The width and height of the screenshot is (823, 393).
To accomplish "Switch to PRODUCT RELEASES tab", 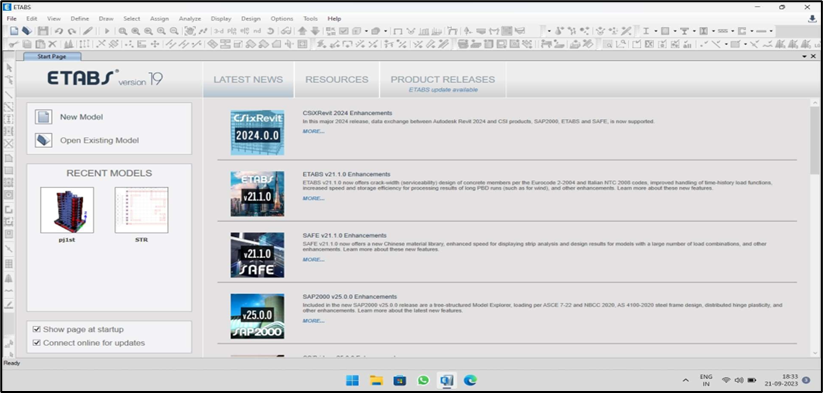I will pos(443,80).
